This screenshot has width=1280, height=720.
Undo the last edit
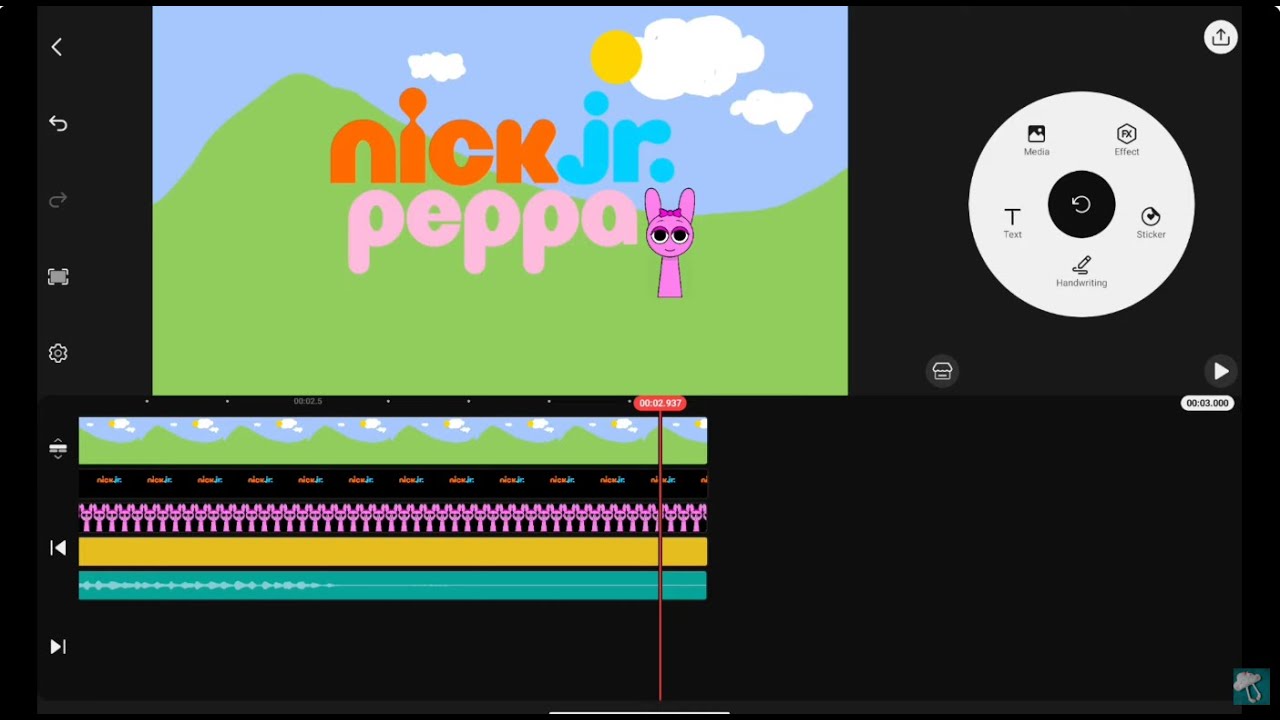coord(58,124)
